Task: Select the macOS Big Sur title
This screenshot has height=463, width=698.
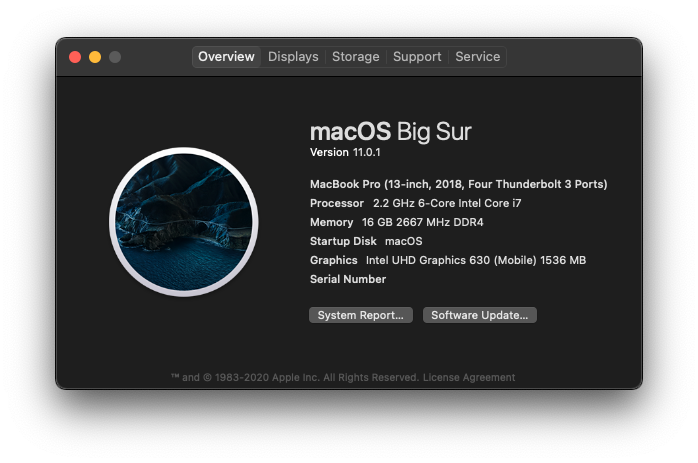Action: [390, 132]
